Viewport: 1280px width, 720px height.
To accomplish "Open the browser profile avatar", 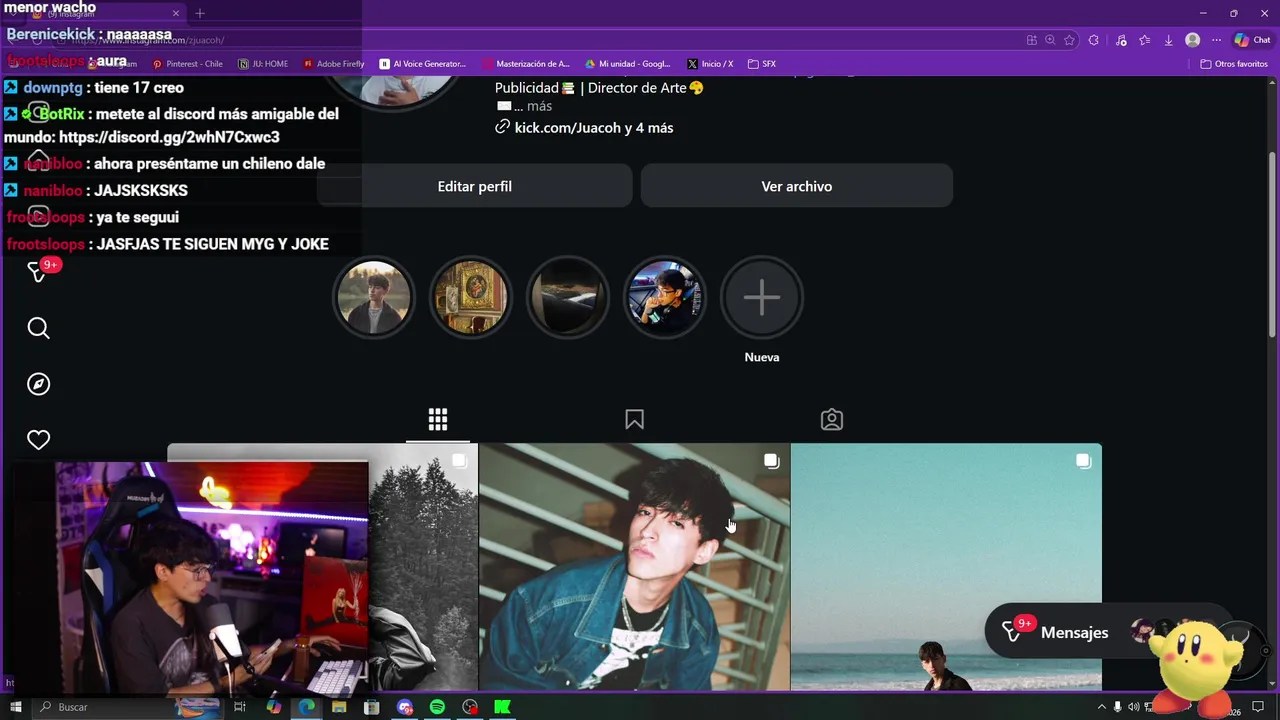I will [x=1192, y=40].
